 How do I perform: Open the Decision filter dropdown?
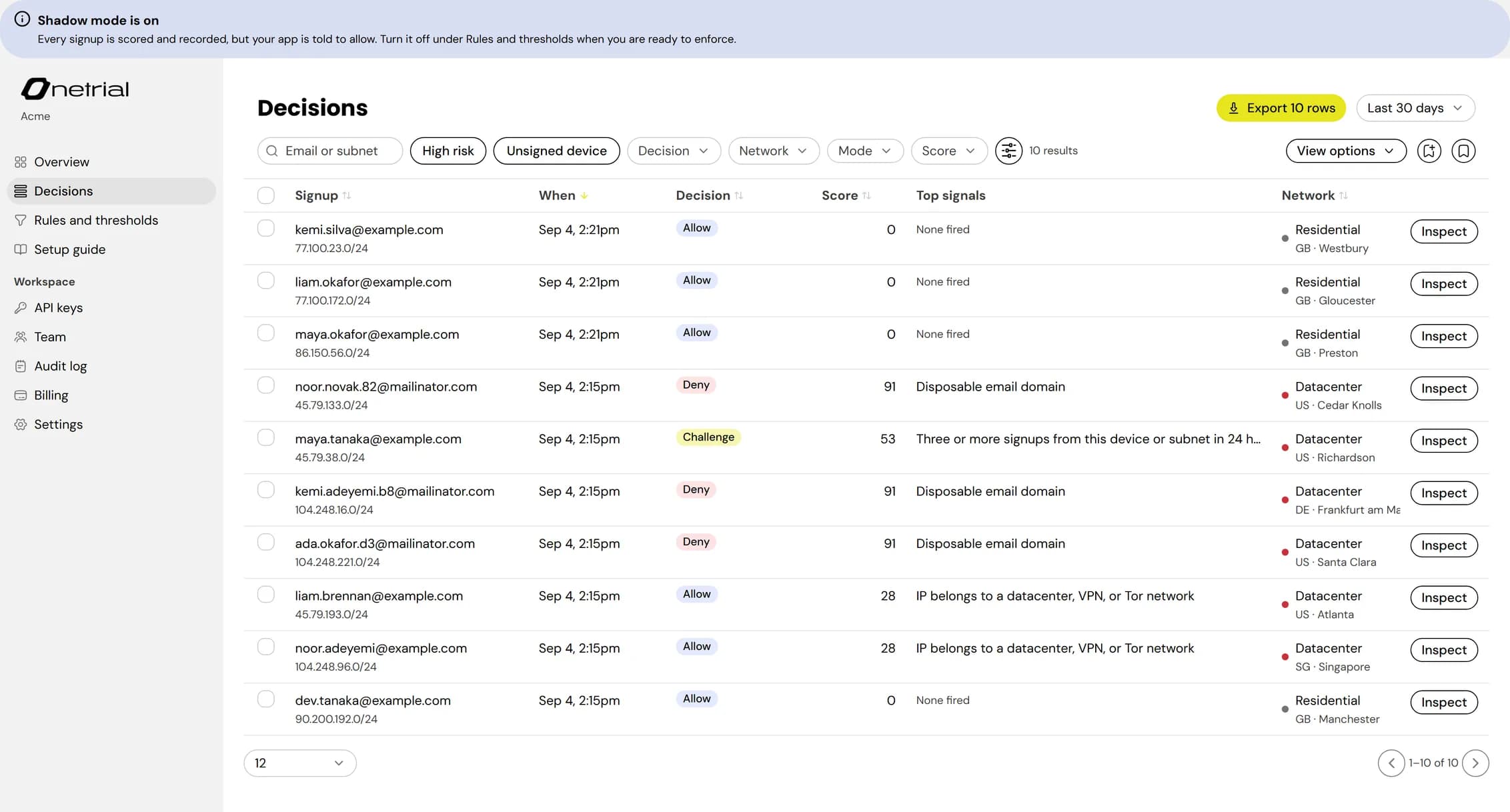coord(674,151)
